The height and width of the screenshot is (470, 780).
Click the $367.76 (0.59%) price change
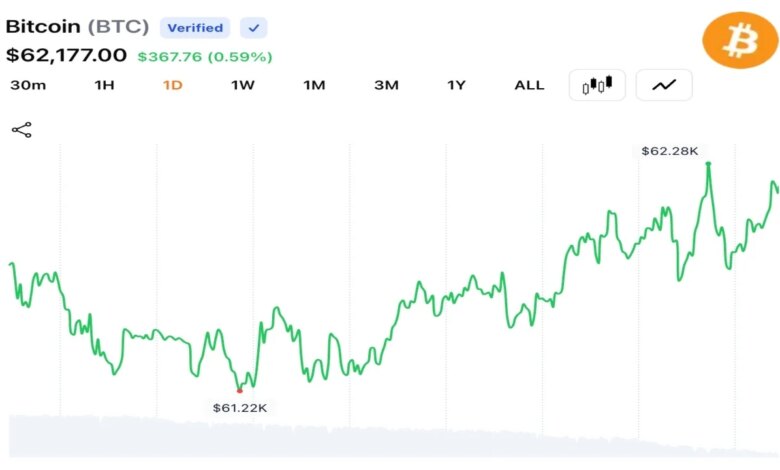click(205, 57)
